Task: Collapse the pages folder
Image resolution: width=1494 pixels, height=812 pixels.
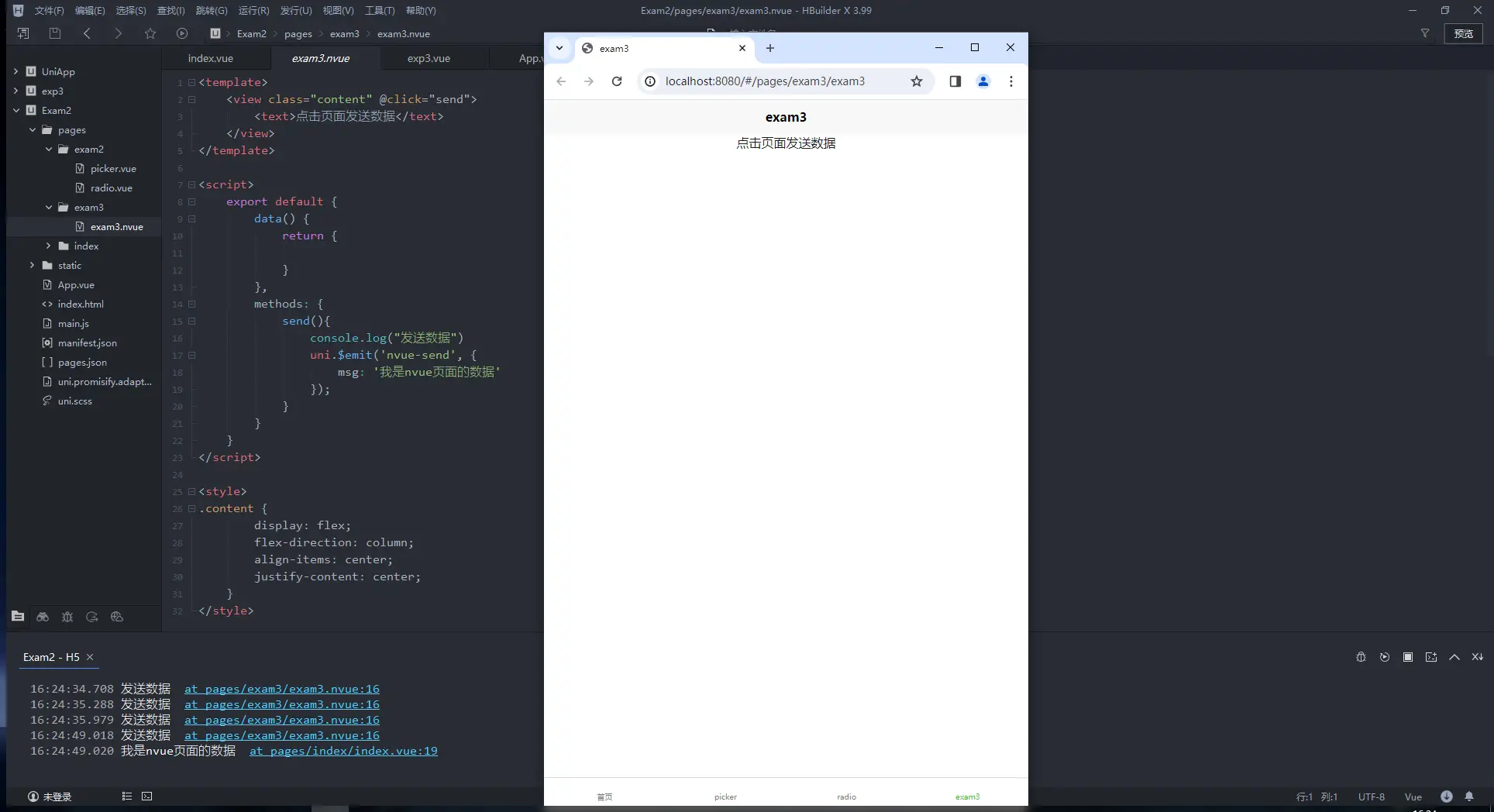Action: 33,129
